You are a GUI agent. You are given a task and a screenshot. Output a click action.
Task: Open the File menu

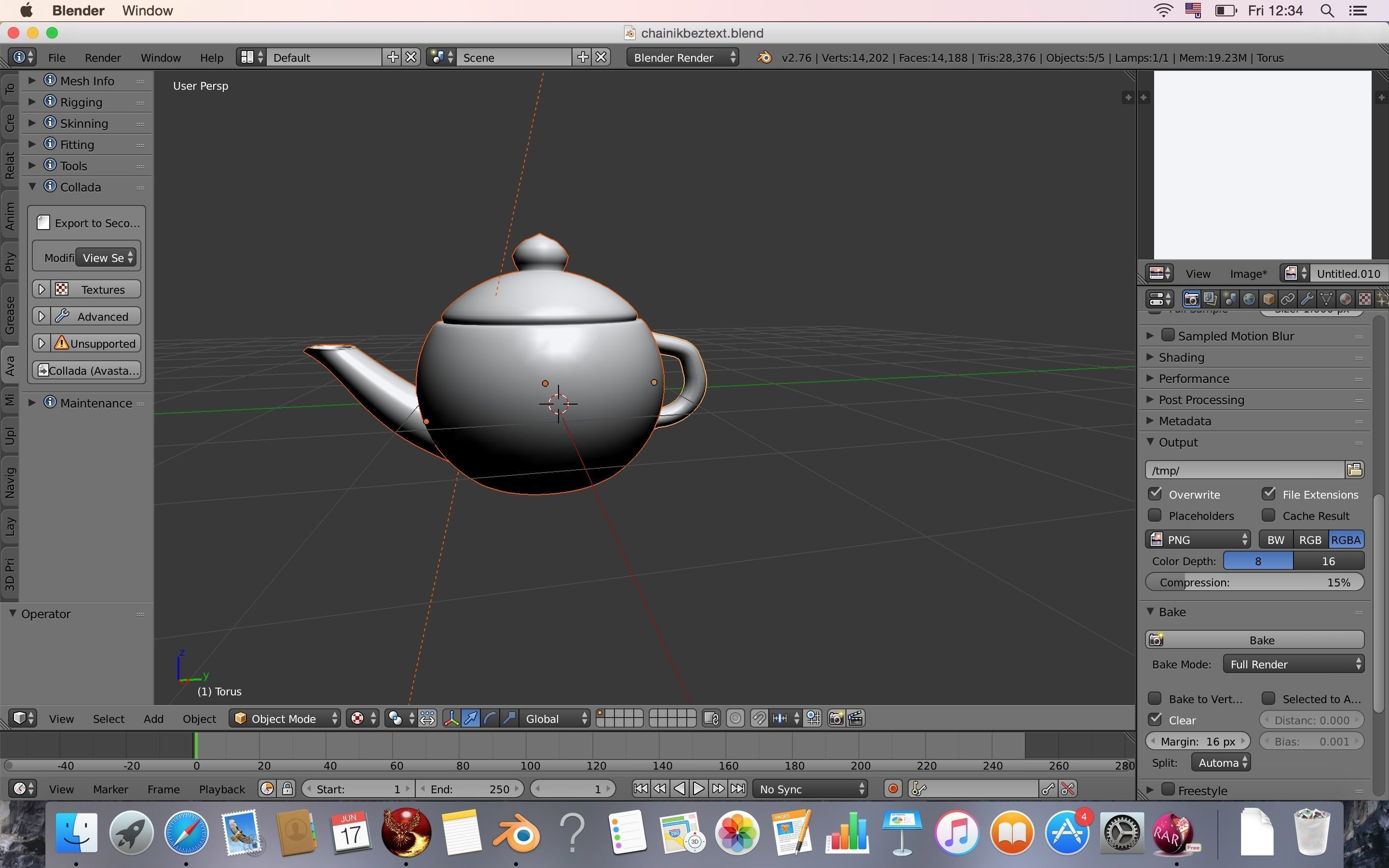coord(57,57)
